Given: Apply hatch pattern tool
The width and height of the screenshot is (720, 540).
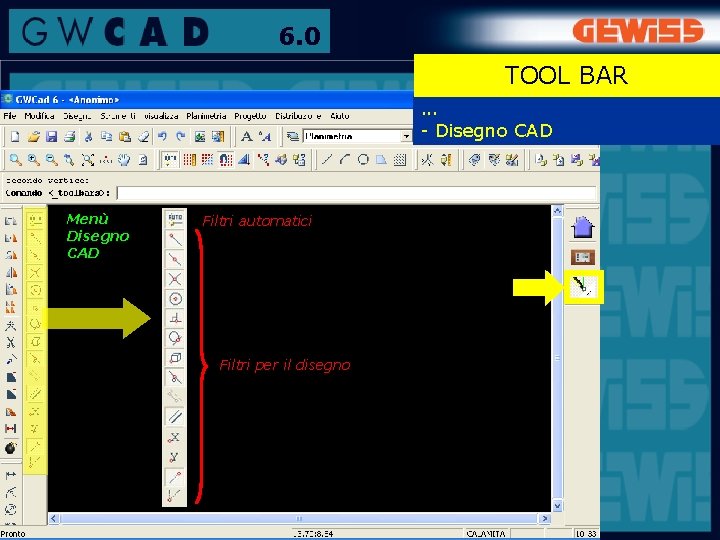Looking at the screenshot, I should pyautogui.click(x=400, y=160).
